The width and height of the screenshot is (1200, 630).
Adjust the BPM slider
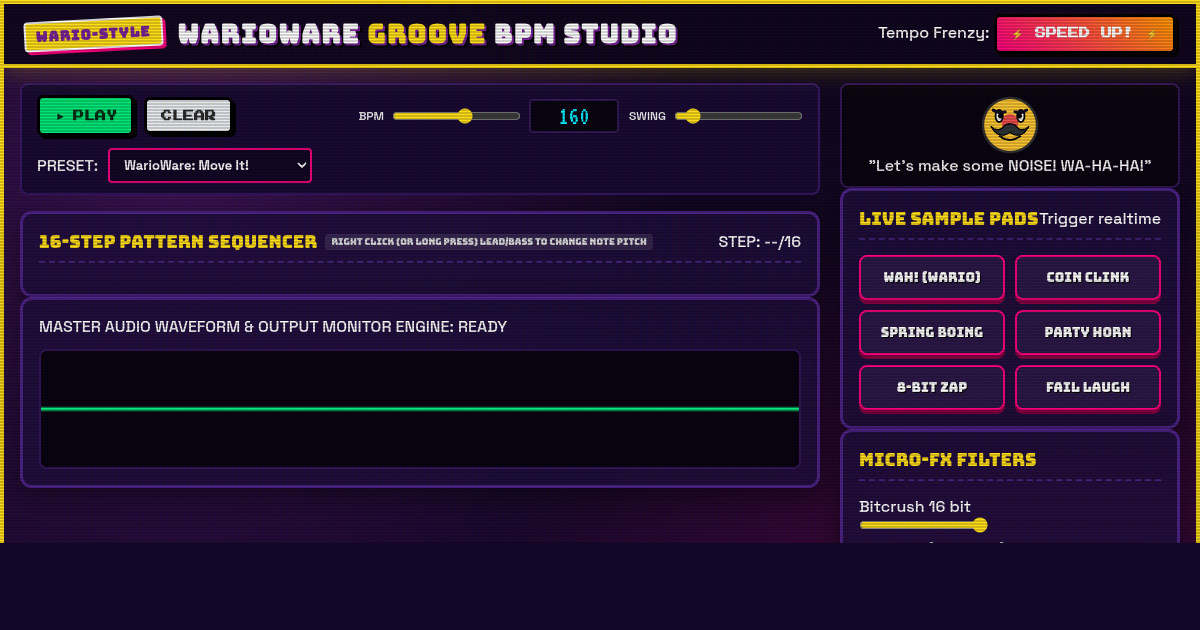[456, 116]
